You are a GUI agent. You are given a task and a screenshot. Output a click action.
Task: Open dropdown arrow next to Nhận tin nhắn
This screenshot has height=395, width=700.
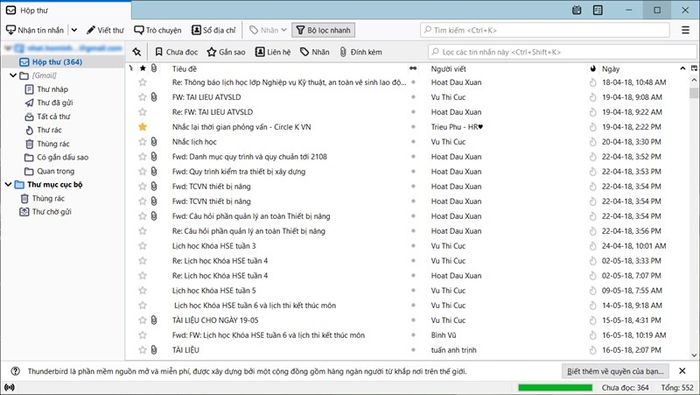[74, 30]
